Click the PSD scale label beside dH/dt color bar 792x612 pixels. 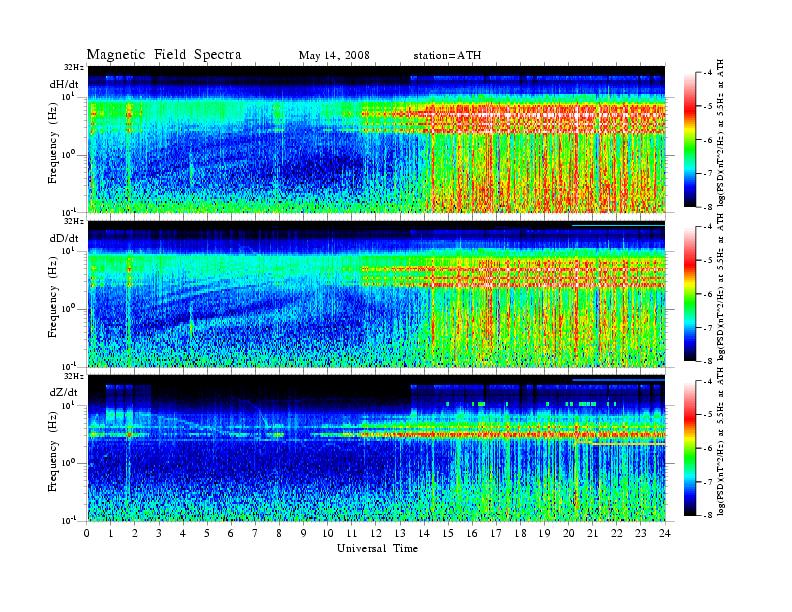coord(721,133)
